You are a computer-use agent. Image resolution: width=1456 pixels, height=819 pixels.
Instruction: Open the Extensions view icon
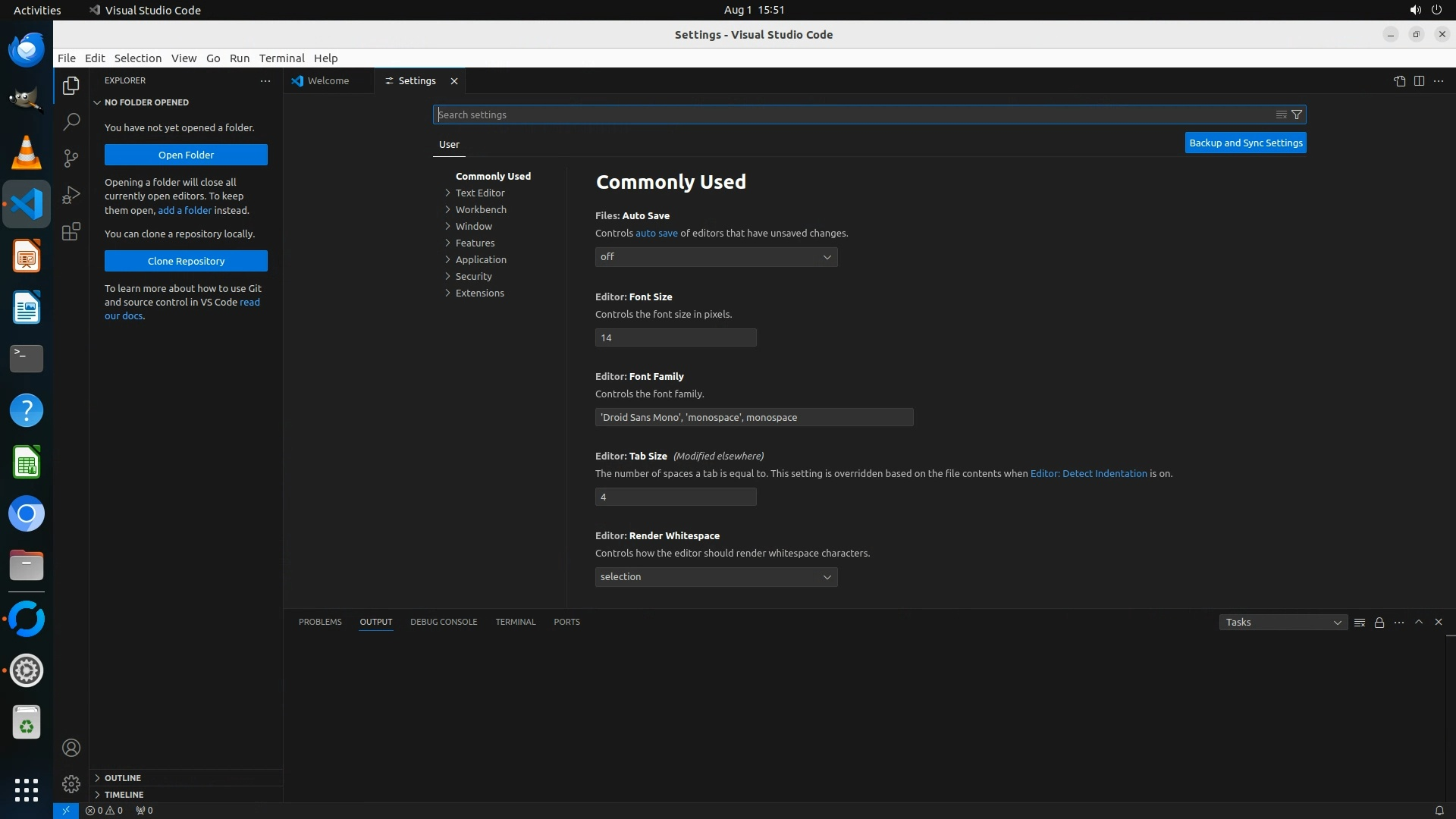click(71, 231)
